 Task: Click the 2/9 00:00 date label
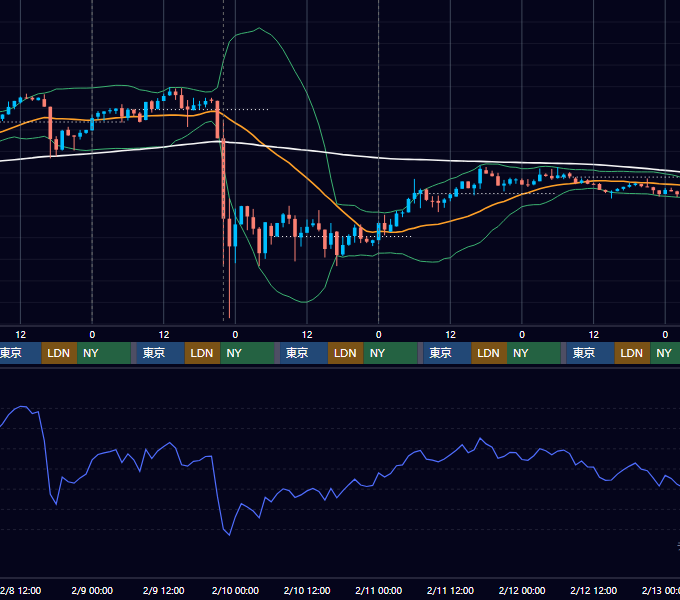pos(92,590)
